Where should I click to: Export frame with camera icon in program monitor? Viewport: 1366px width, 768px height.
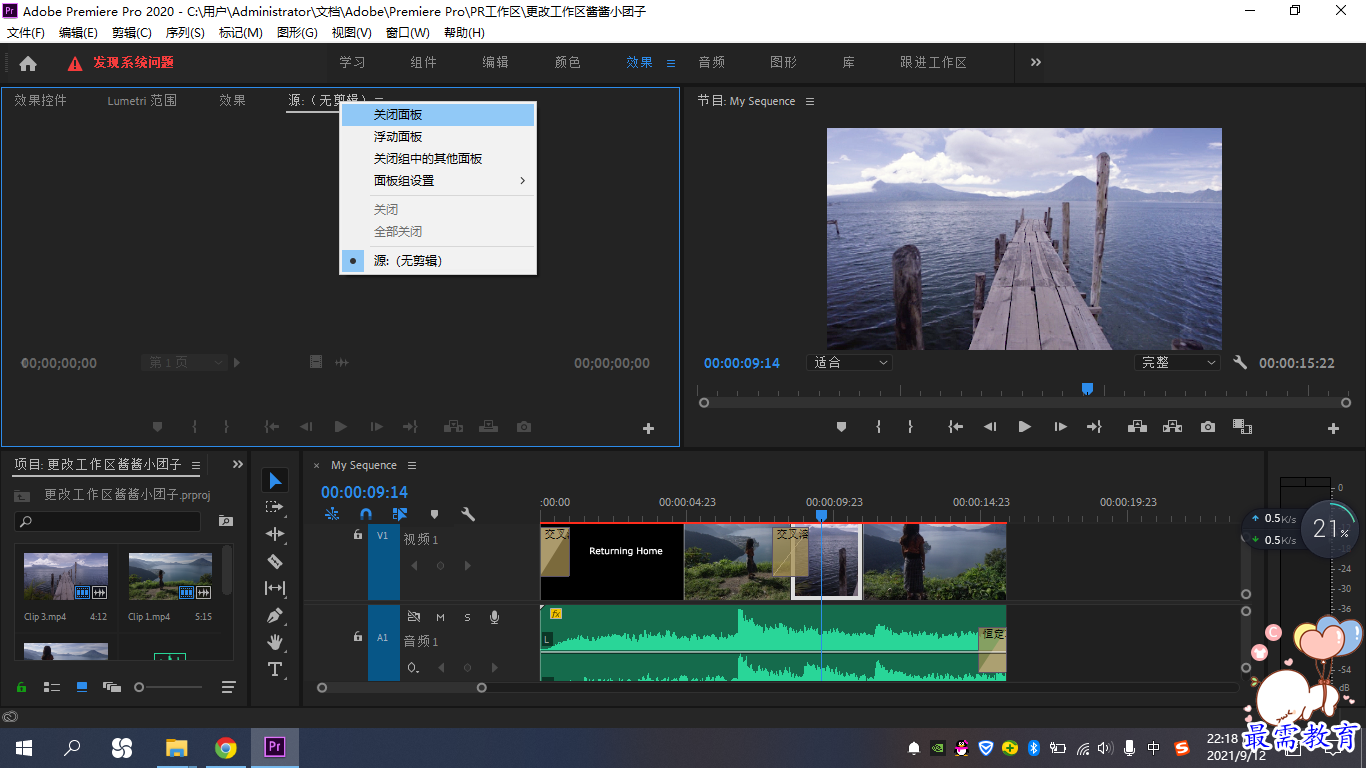pyautogui.click(x=1208, y=427)
